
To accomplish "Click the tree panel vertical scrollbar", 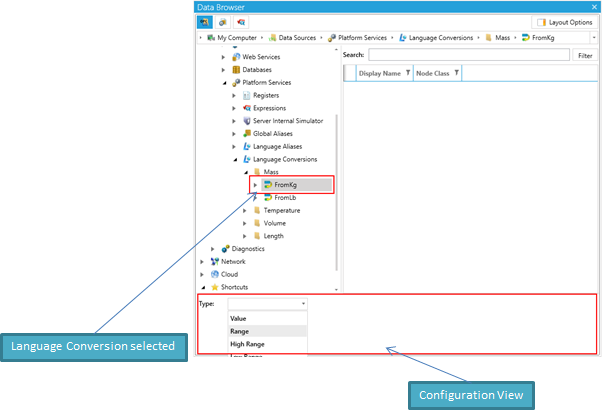I will [337, 192].
